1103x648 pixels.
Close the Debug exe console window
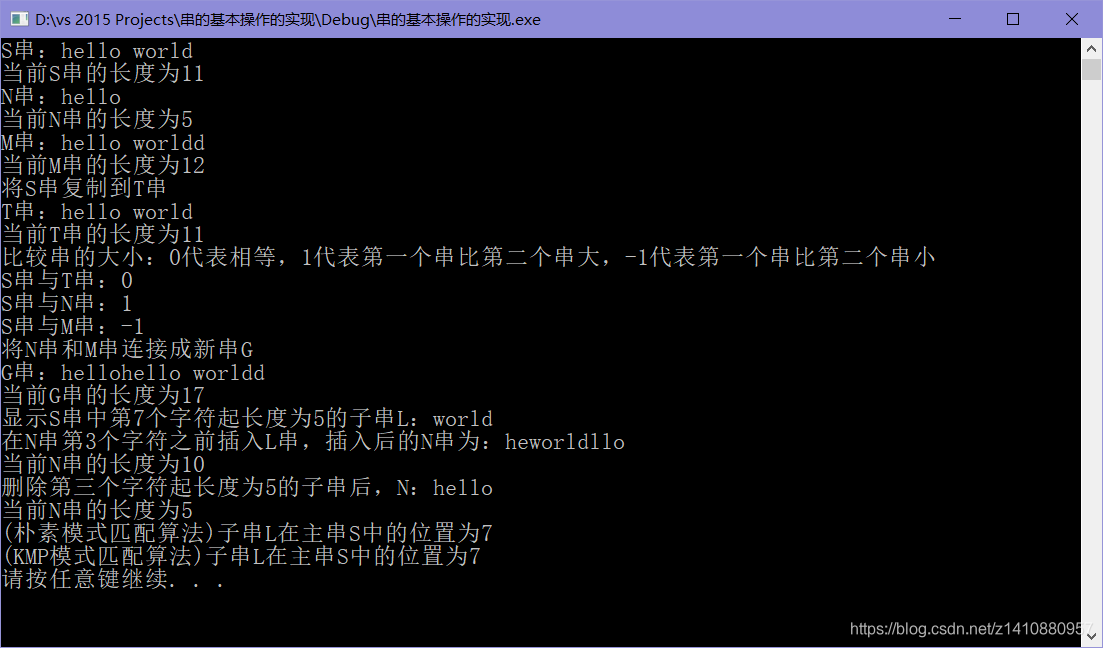click(x=1071, y=19)
